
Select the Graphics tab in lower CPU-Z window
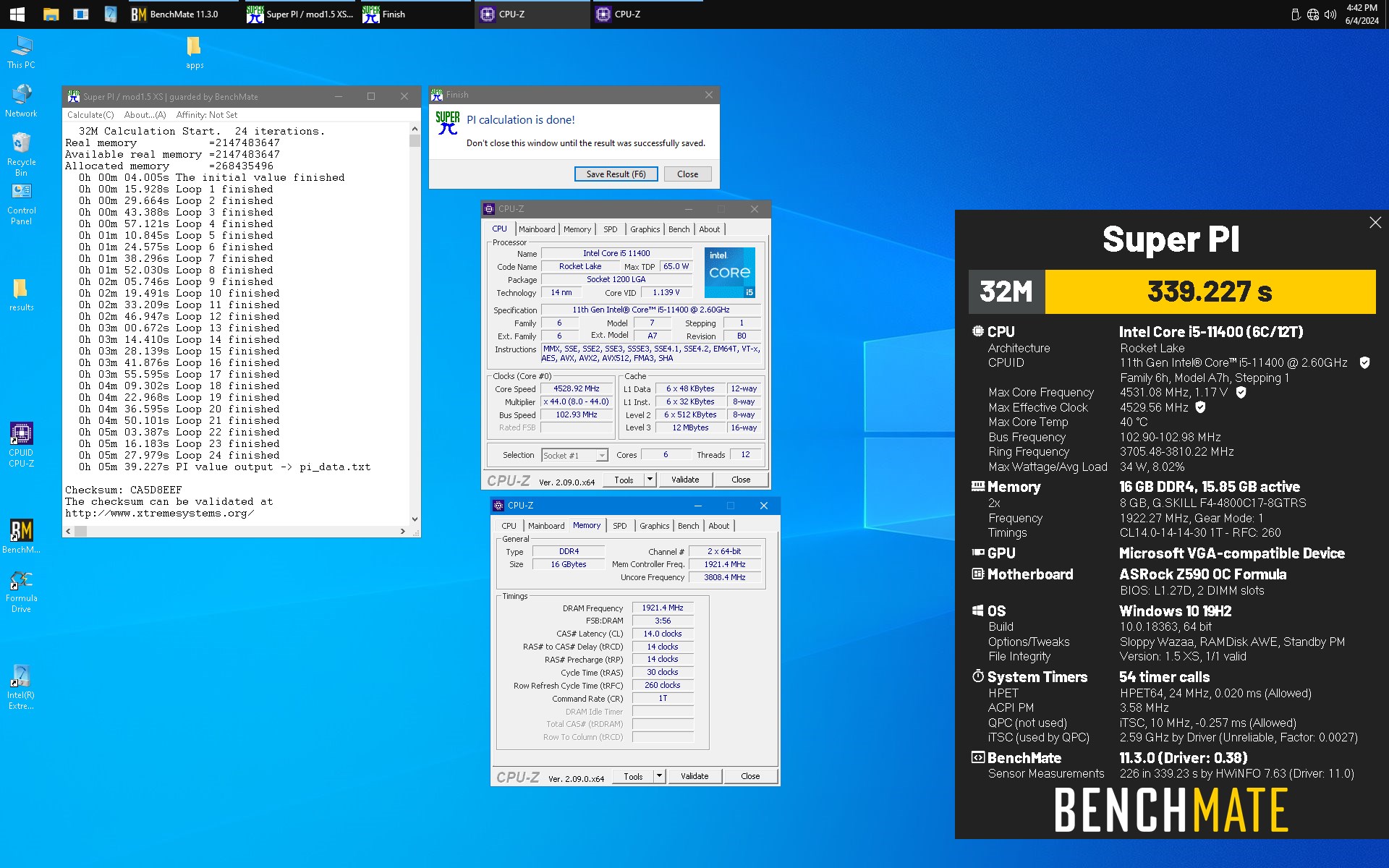tap(654, 526)
